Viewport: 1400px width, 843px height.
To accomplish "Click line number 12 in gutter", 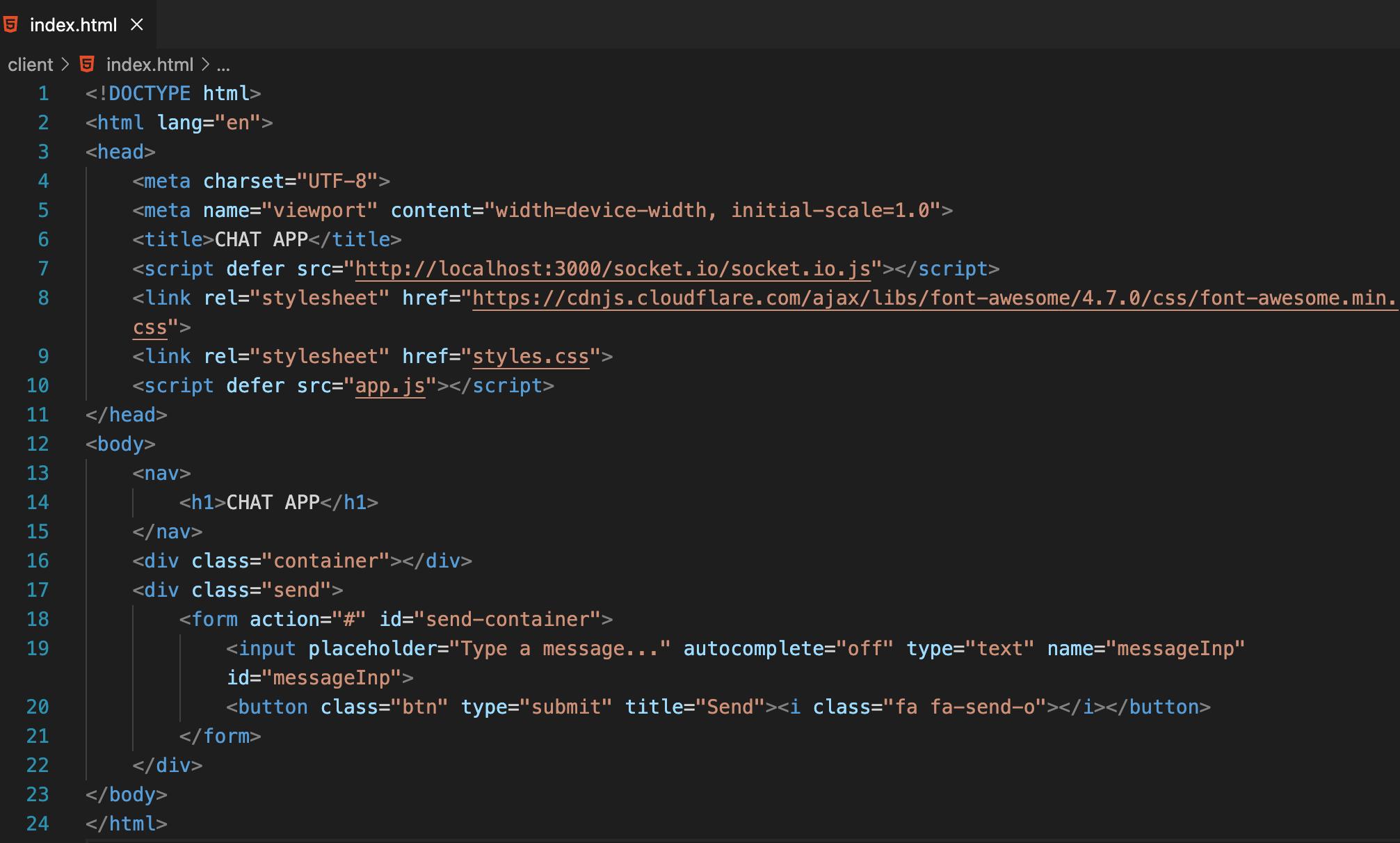I will 38,444.
